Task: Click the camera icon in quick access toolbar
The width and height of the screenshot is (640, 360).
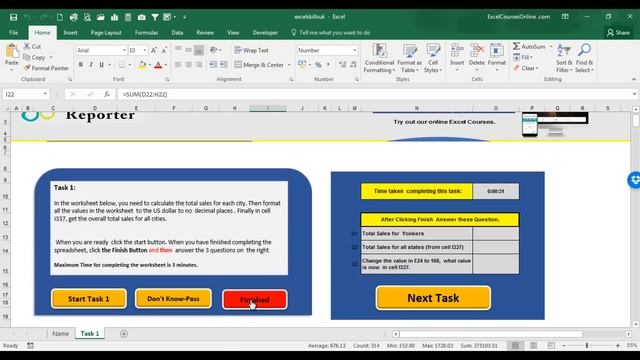Action: pyautogui.click(x=141, y=17)
